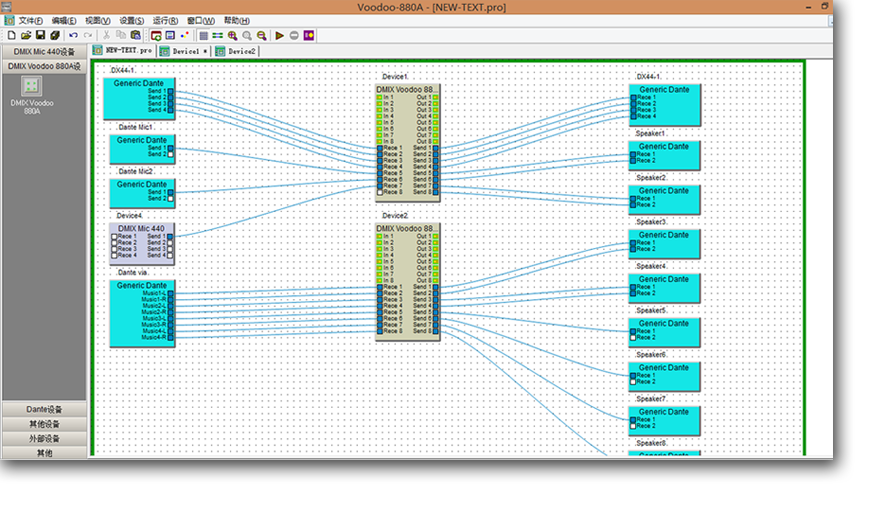
Task: Select the Device4 DMIX Mic 440 block title
Action: [x=141, y=229]
